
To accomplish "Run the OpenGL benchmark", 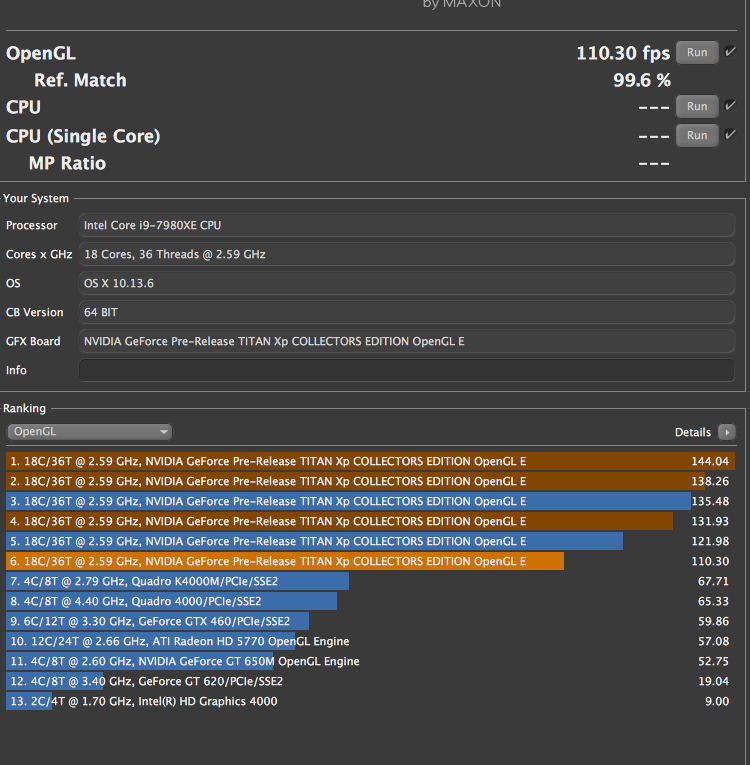I will [x=697, y=53].
